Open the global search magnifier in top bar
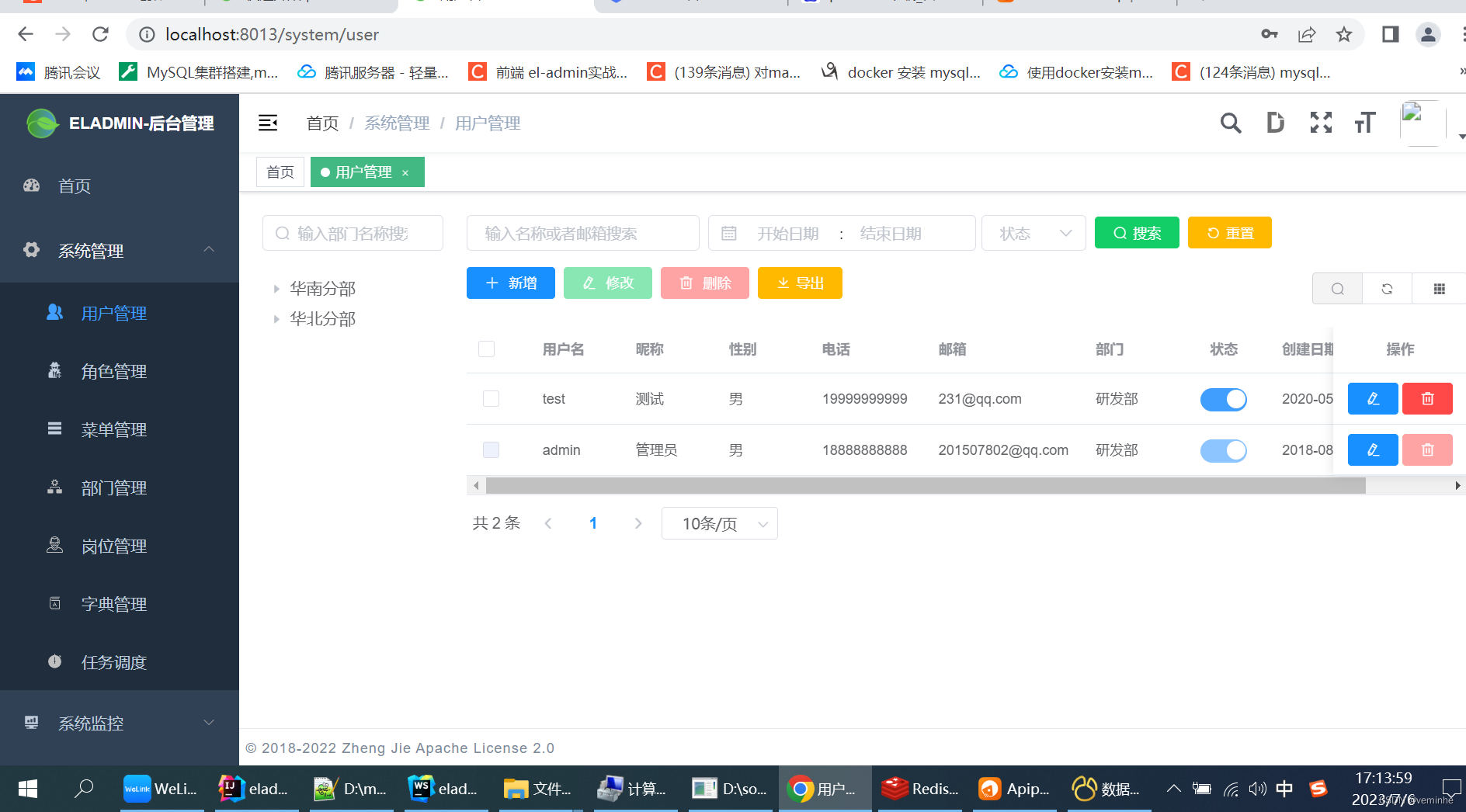Screen dimensions: 1466x812 [1231, 123]
